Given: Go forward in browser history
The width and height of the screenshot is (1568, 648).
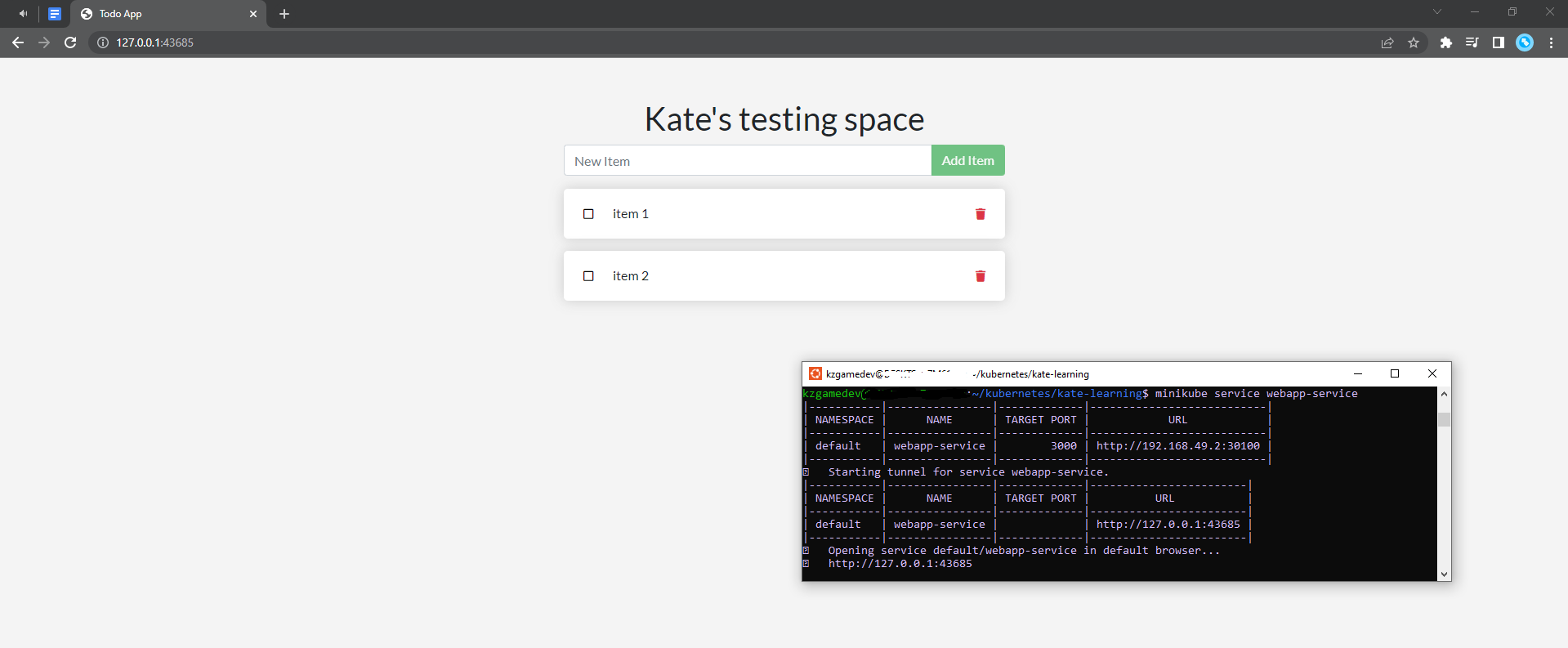Looking at the screenshot, I should point(44,42).
